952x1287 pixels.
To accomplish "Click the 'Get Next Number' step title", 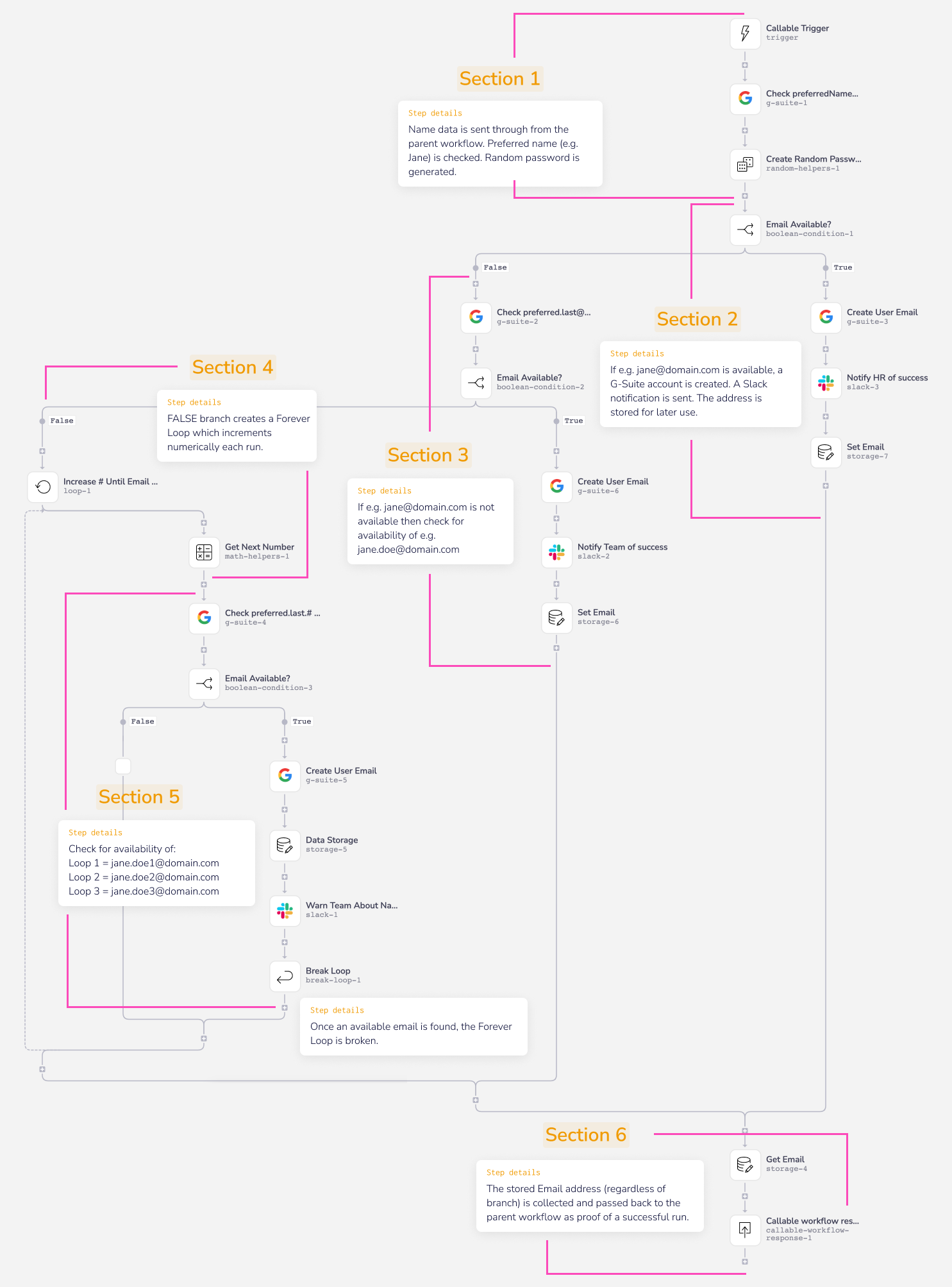I will [260, 547].
